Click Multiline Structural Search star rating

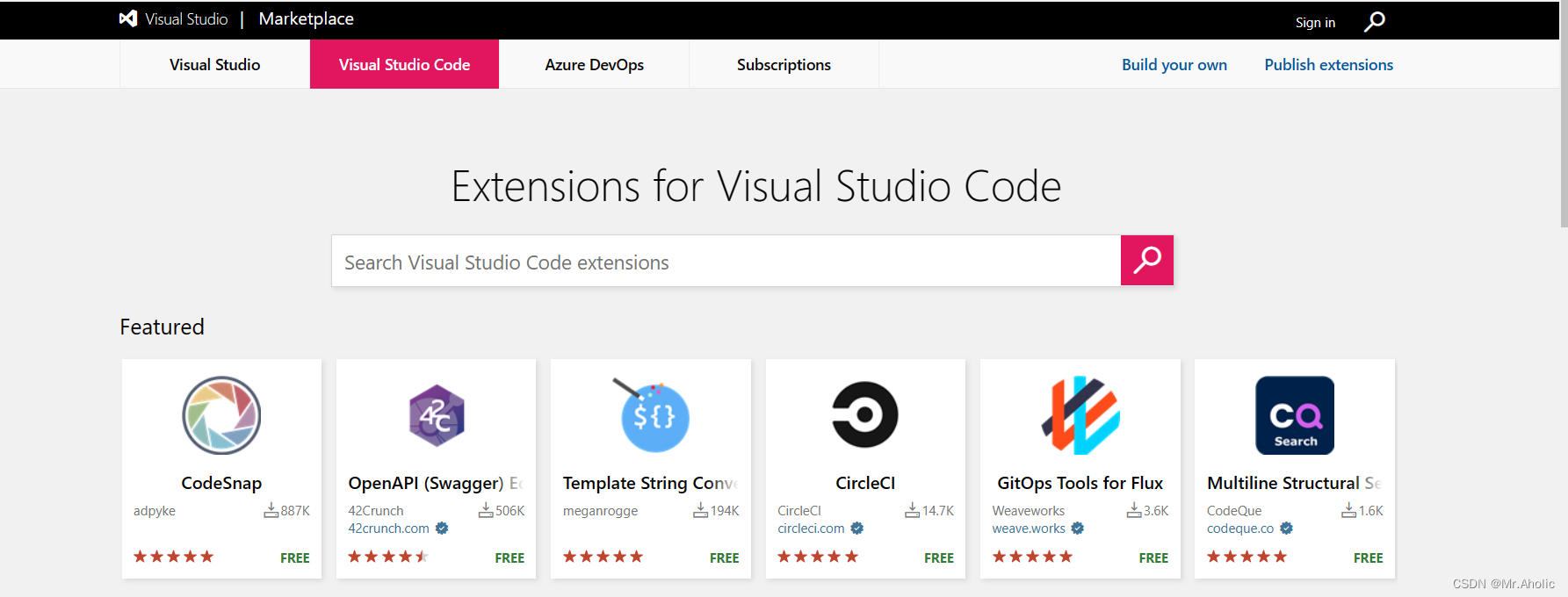(1246, 557)
